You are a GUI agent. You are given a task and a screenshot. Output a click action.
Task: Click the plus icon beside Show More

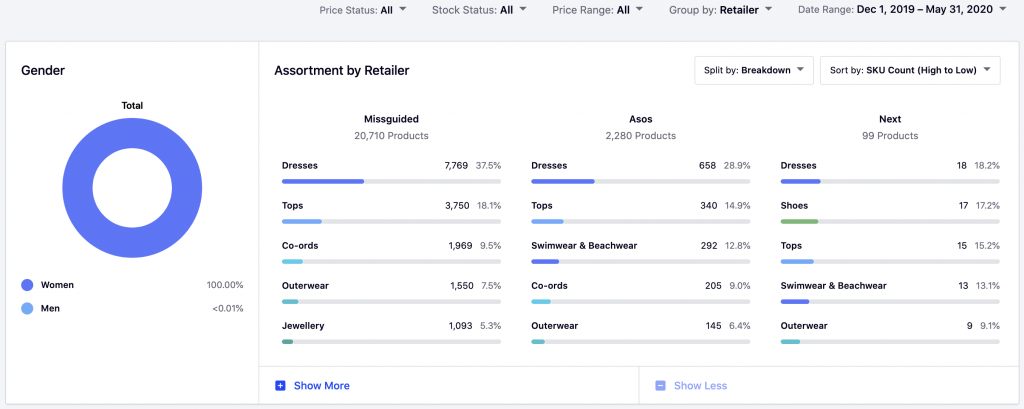pos(280,386)
